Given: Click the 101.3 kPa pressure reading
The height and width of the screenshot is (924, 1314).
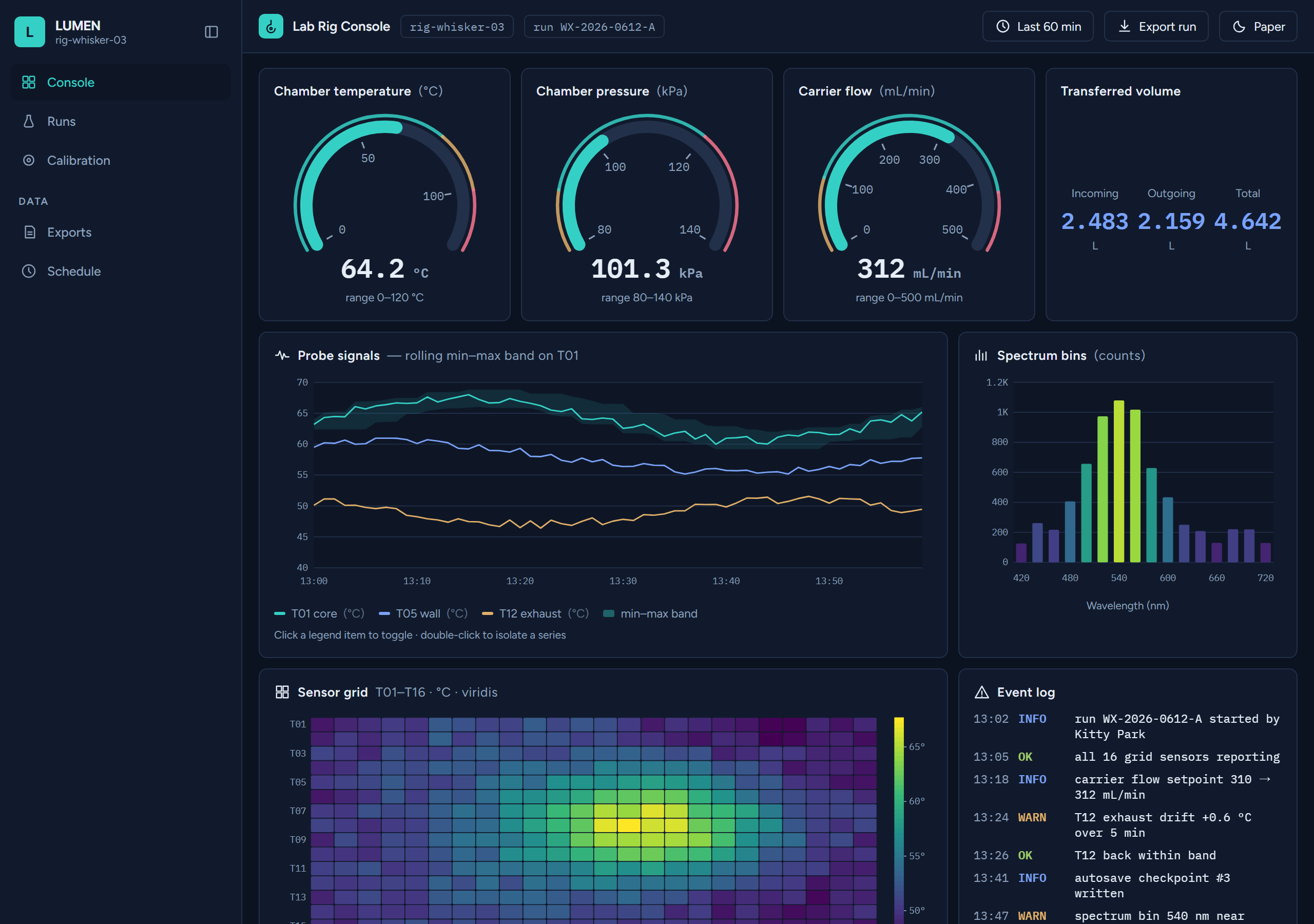Looking at the screenshot, I should [647, 269].
